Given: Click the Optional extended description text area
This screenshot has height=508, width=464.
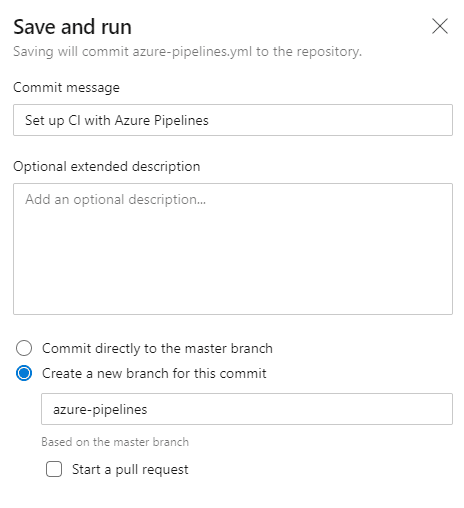Looking at the screenshot, I should point(233,249).
